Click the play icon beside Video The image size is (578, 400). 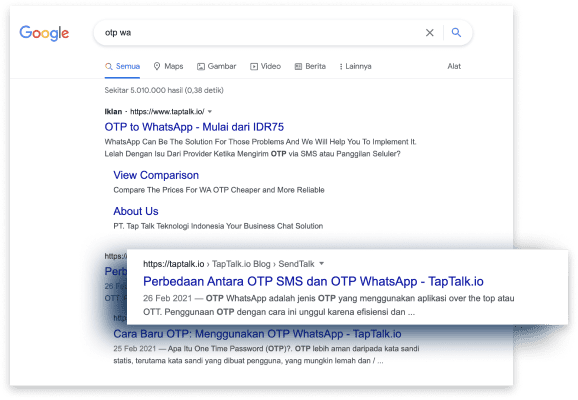pos(254,67)
